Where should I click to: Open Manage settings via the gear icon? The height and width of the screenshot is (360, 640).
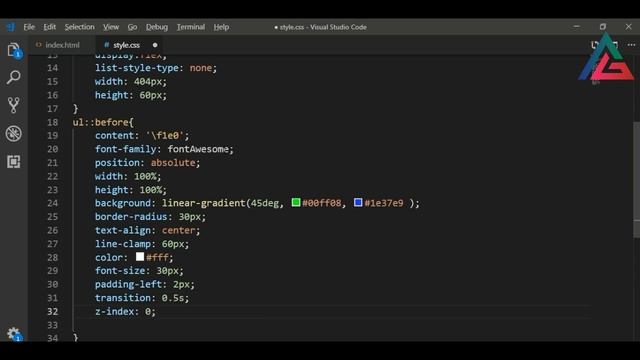tap(13, 334)
